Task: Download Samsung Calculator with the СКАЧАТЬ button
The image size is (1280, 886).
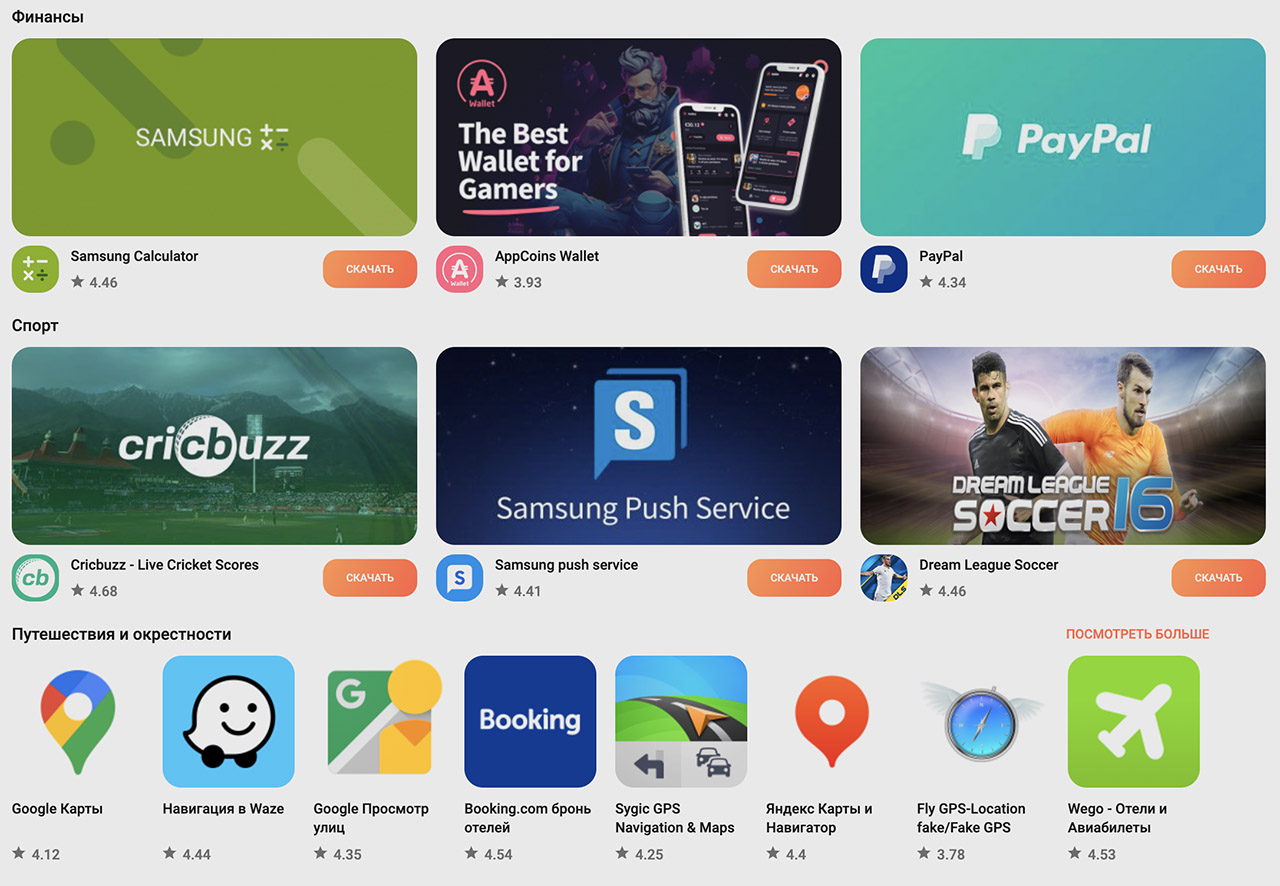Action: point(370,269)
